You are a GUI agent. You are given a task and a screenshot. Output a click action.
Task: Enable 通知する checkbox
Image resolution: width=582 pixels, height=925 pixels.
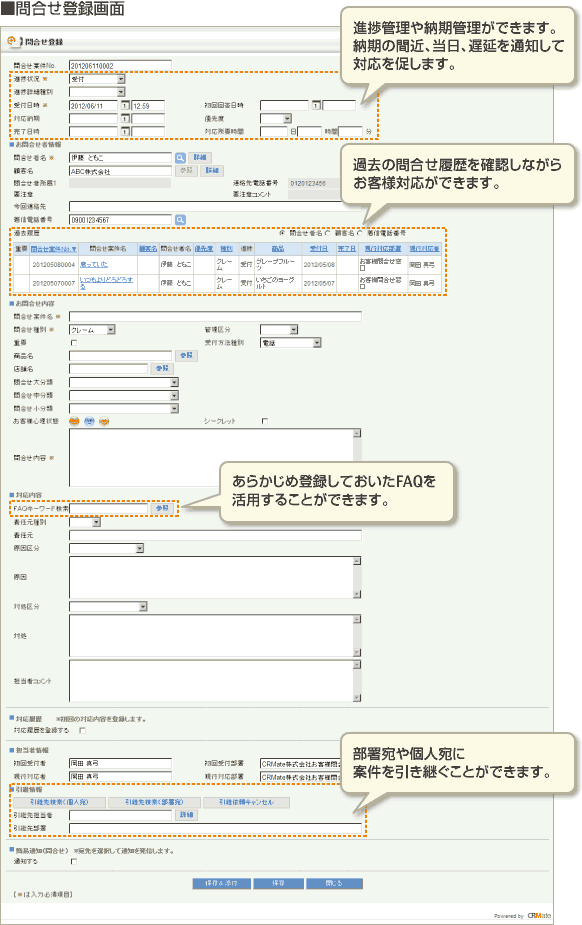(x=74, y=861)
